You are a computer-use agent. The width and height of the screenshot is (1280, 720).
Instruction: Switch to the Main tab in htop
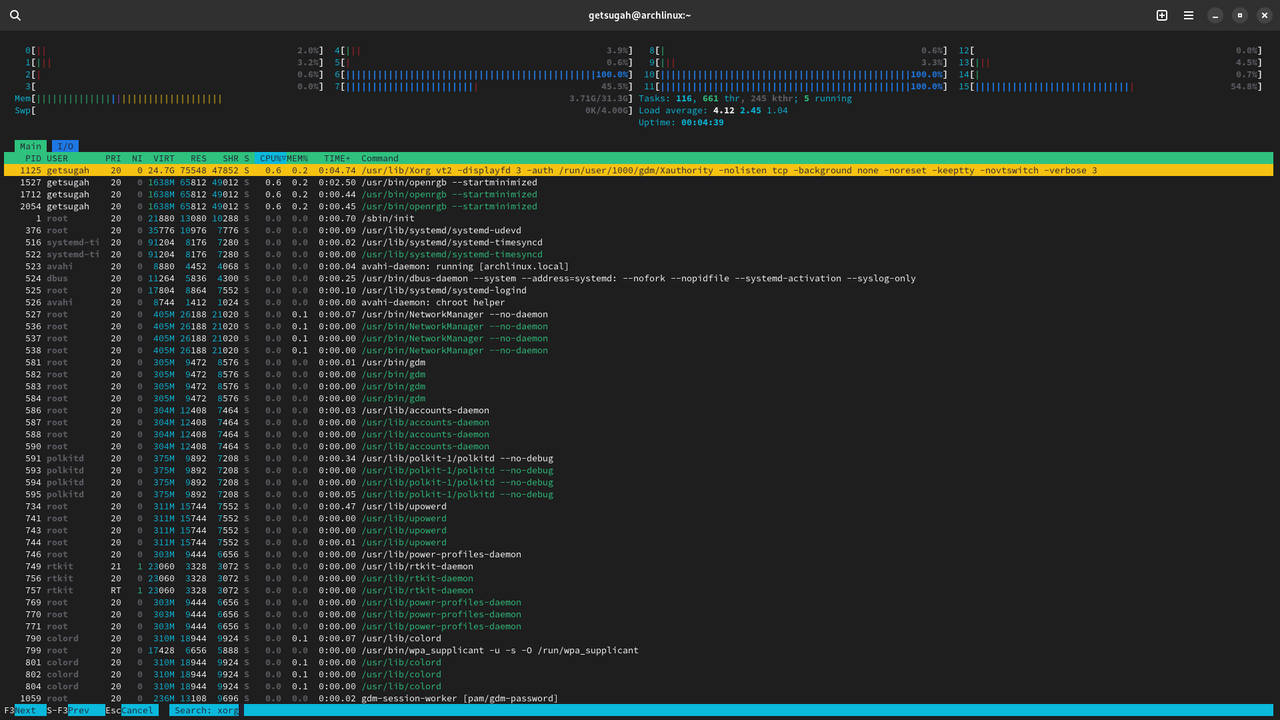[31, 146]
